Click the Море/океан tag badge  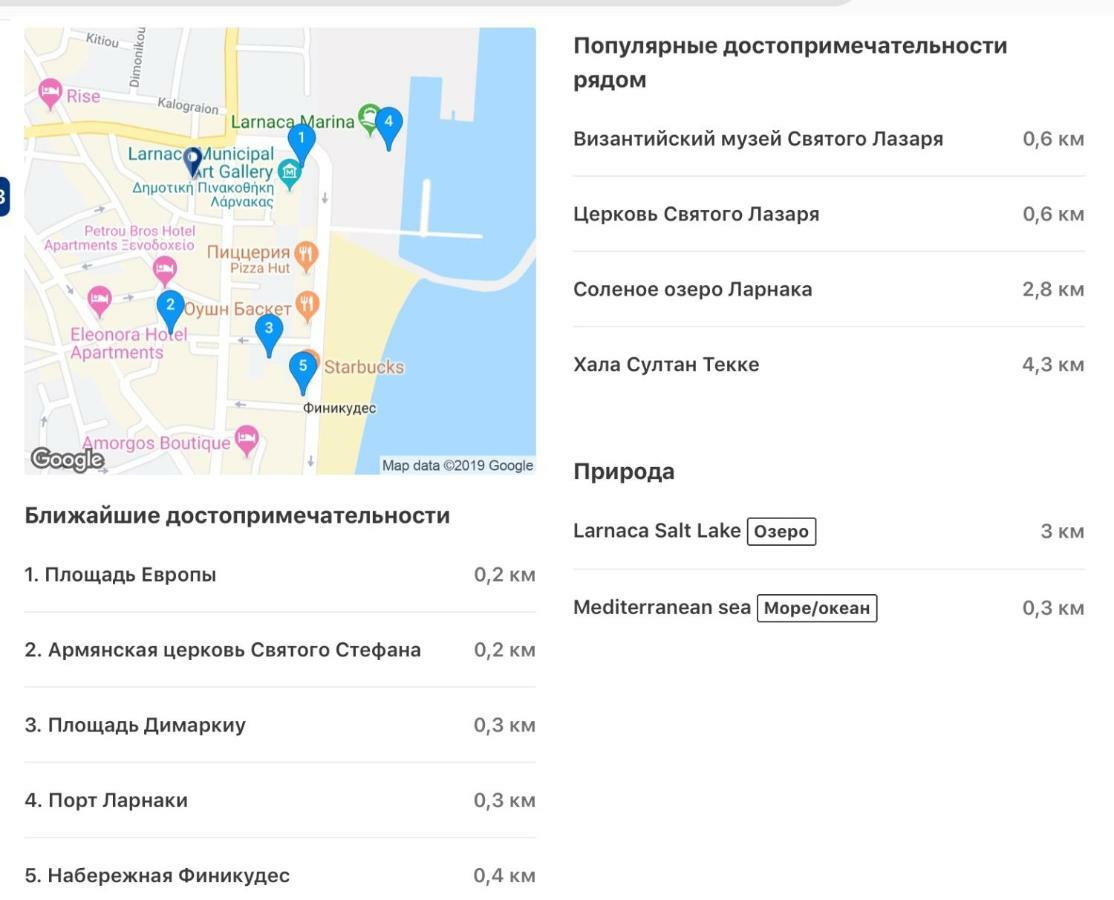point(816,608)
